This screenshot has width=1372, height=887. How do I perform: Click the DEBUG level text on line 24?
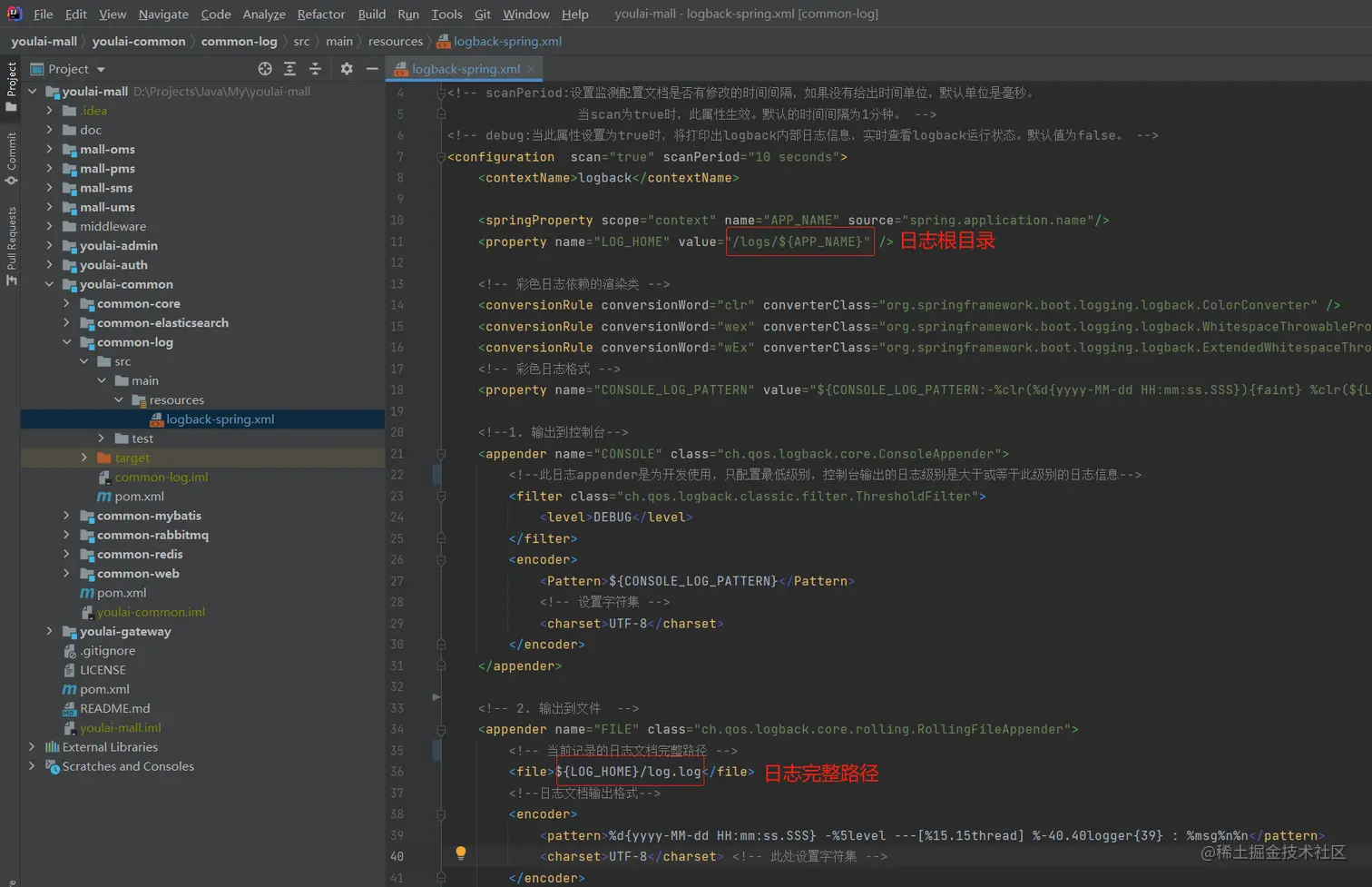[612, 517]
